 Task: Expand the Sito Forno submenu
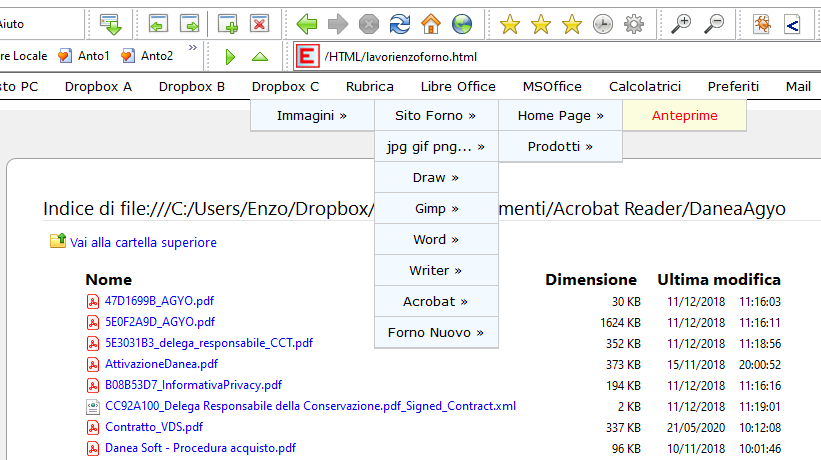(436, 116)
